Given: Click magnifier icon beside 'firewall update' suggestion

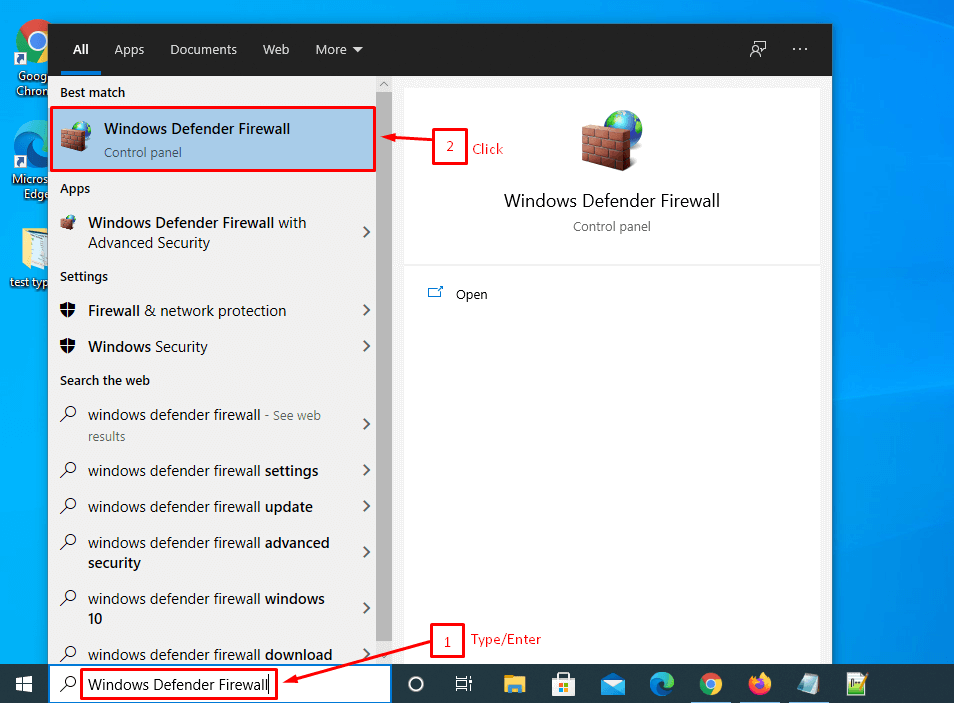Looking at the screenshot, I should click(x=68, y=506).
